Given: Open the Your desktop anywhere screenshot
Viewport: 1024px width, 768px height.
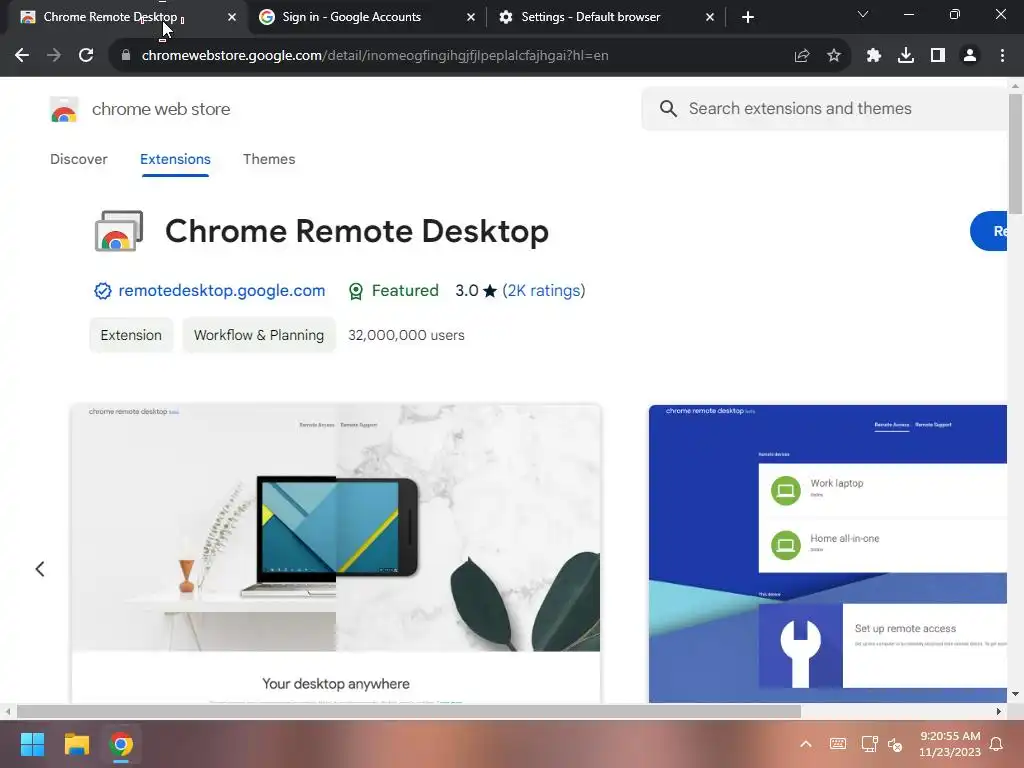Looking at the screenshot, I should 336,554.
